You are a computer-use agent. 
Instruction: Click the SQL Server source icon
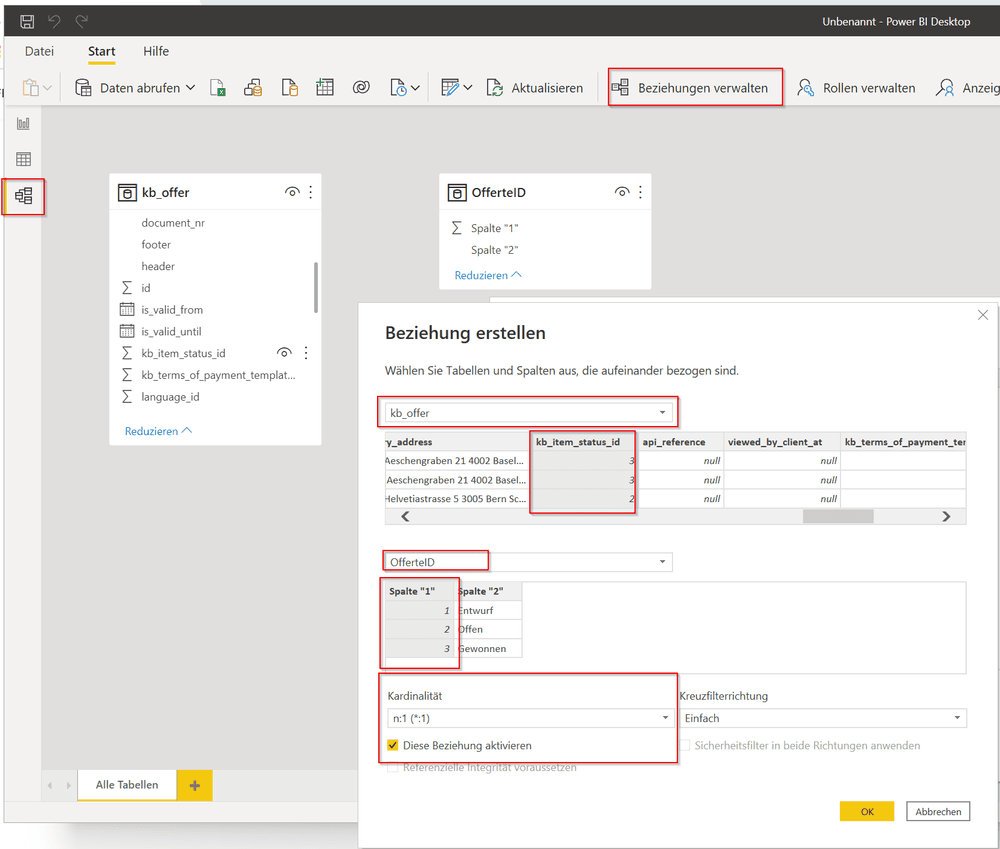(290, 87)
